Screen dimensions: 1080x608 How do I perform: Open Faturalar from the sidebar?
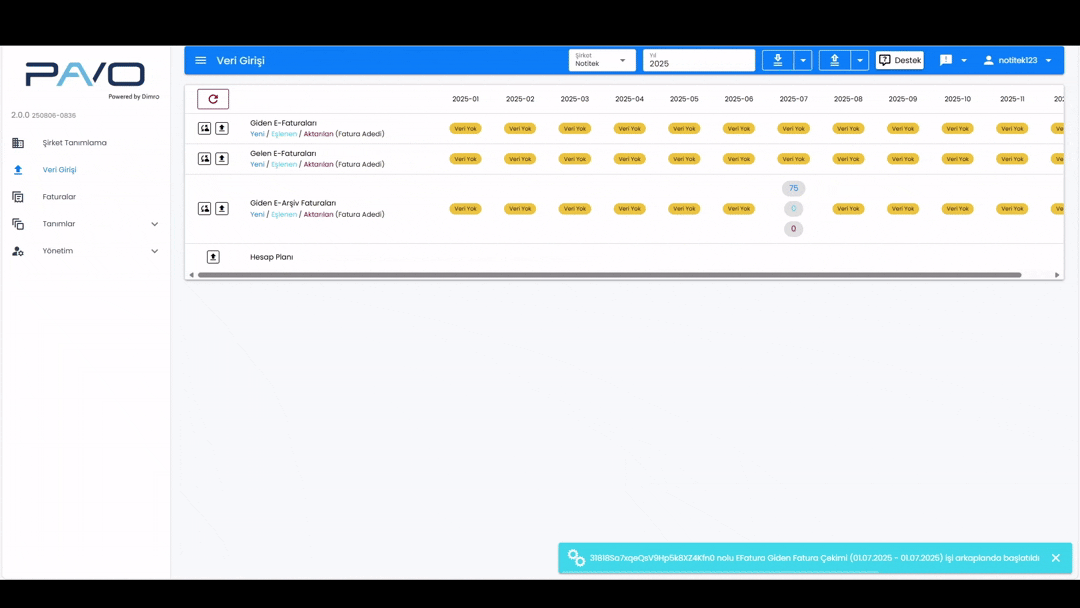coord(59,197)
